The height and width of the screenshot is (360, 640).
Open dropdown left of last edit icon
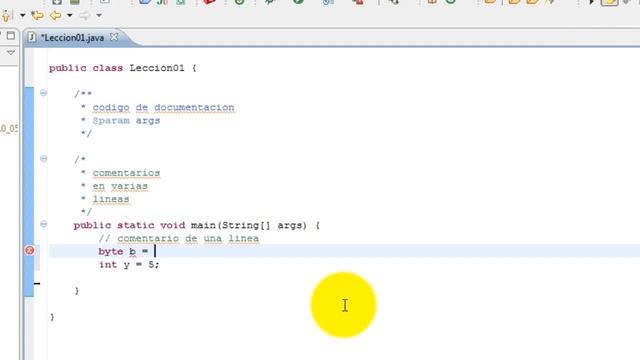point(22,16)
